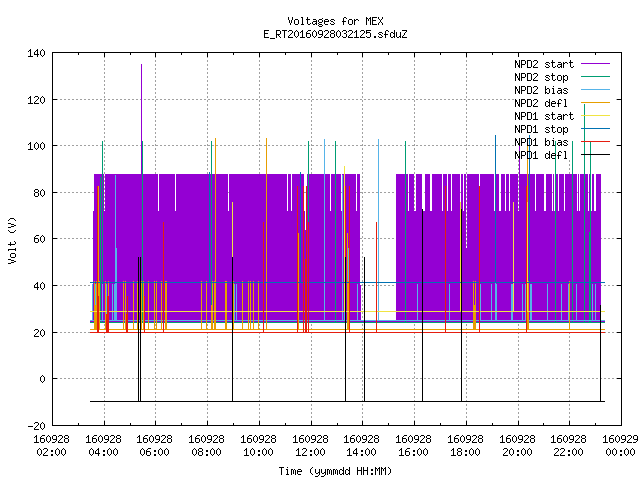Click the 'NPD2 defl' legend label

pyautogui.click(x=541, y=103)
